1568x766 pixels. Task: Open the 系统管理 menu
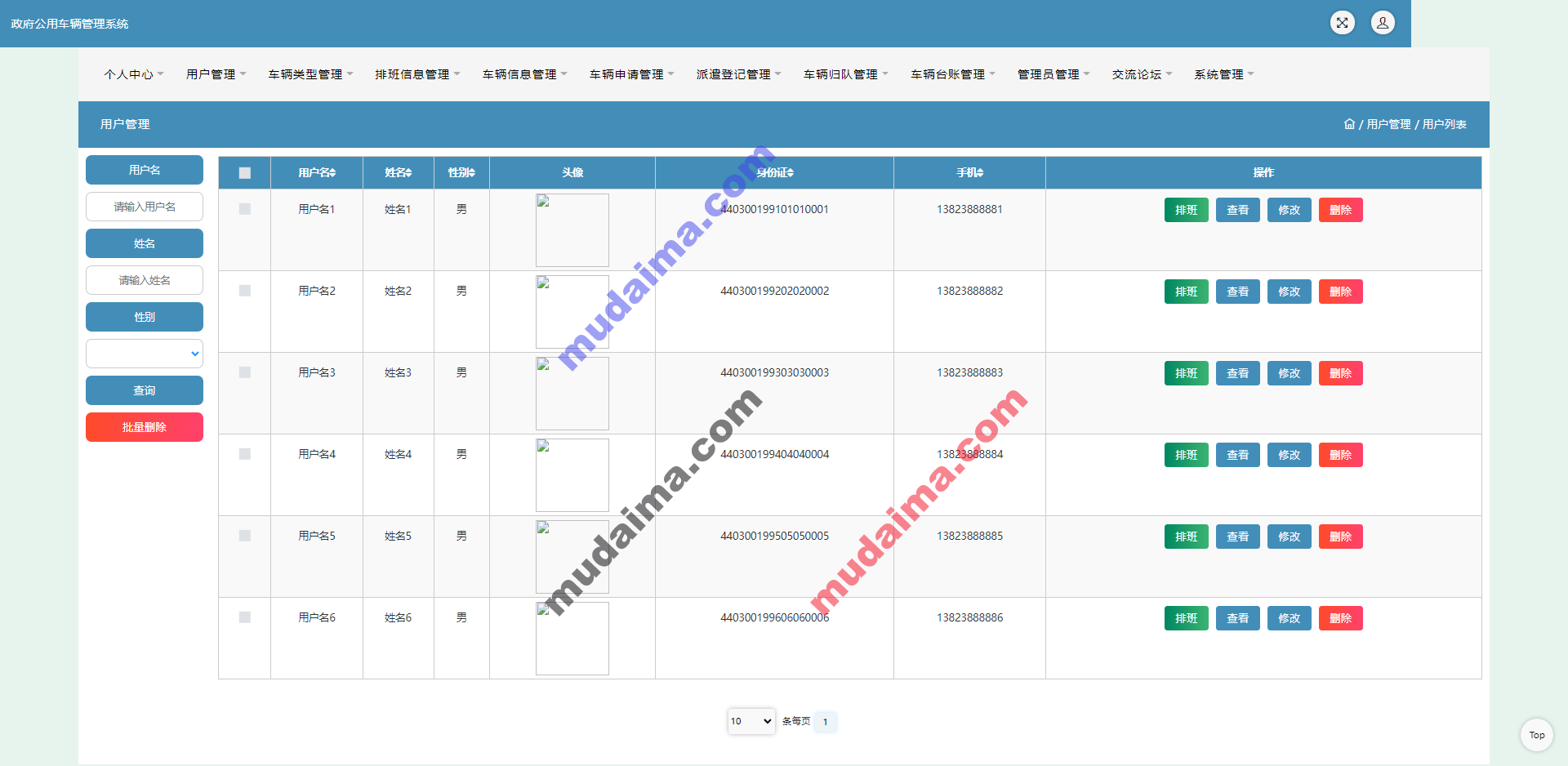point(1223,74)
